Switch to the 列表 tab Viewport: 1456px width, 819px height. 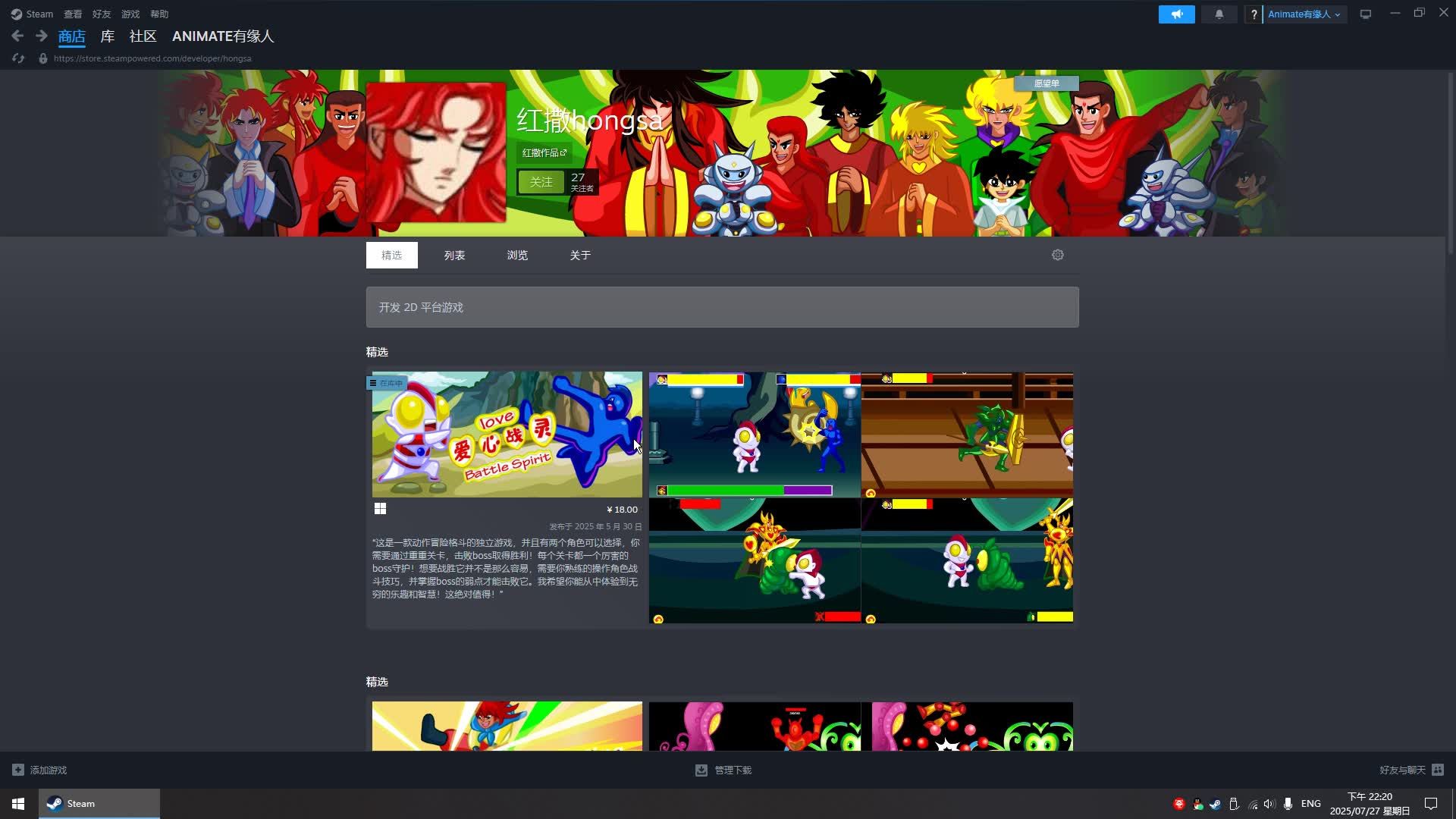455,256
